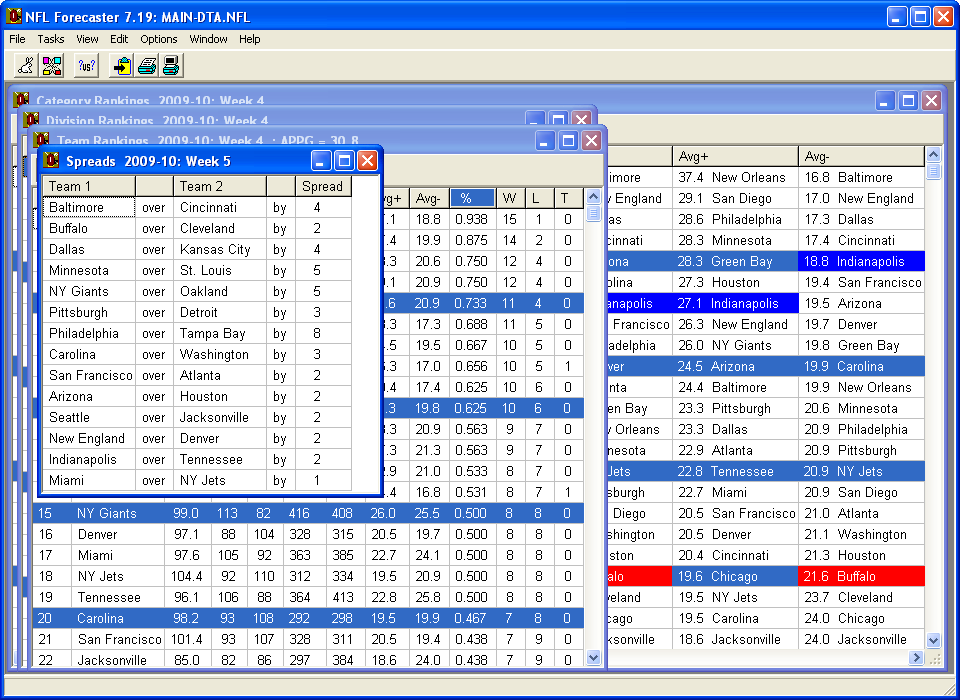Click the copy to clipboard toolbar icon
Screen dimensions: 960x700
pos(122,65)
